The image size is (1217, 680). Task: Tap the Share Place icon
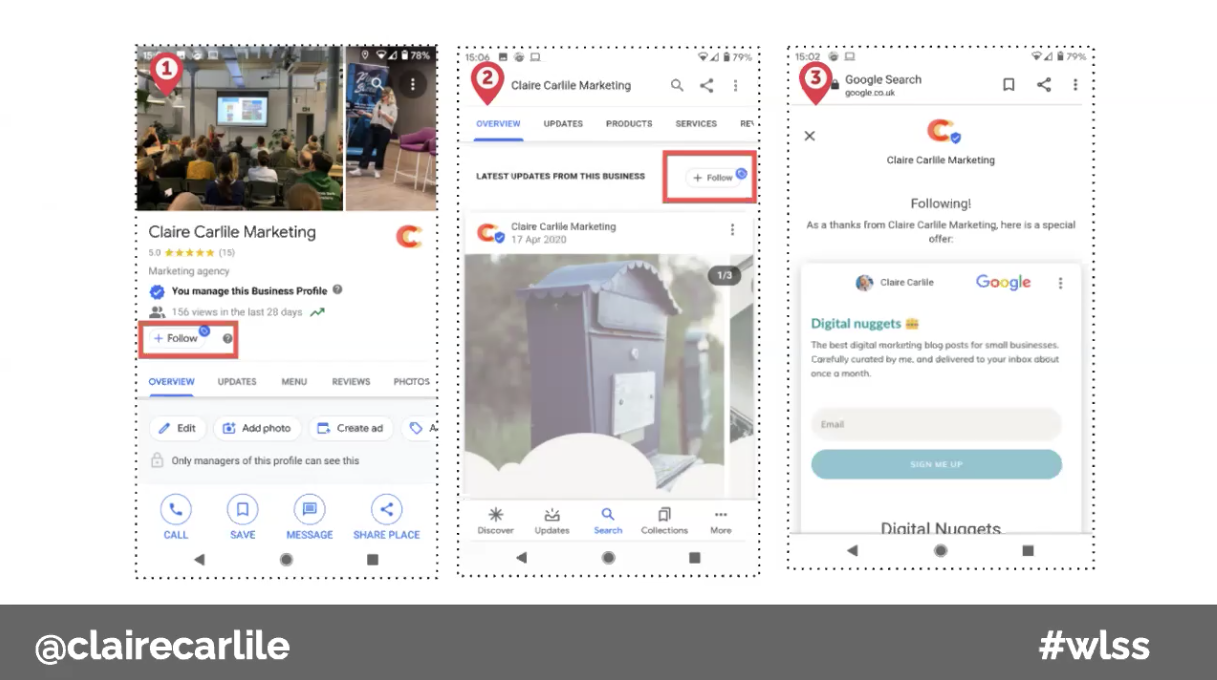386,510
